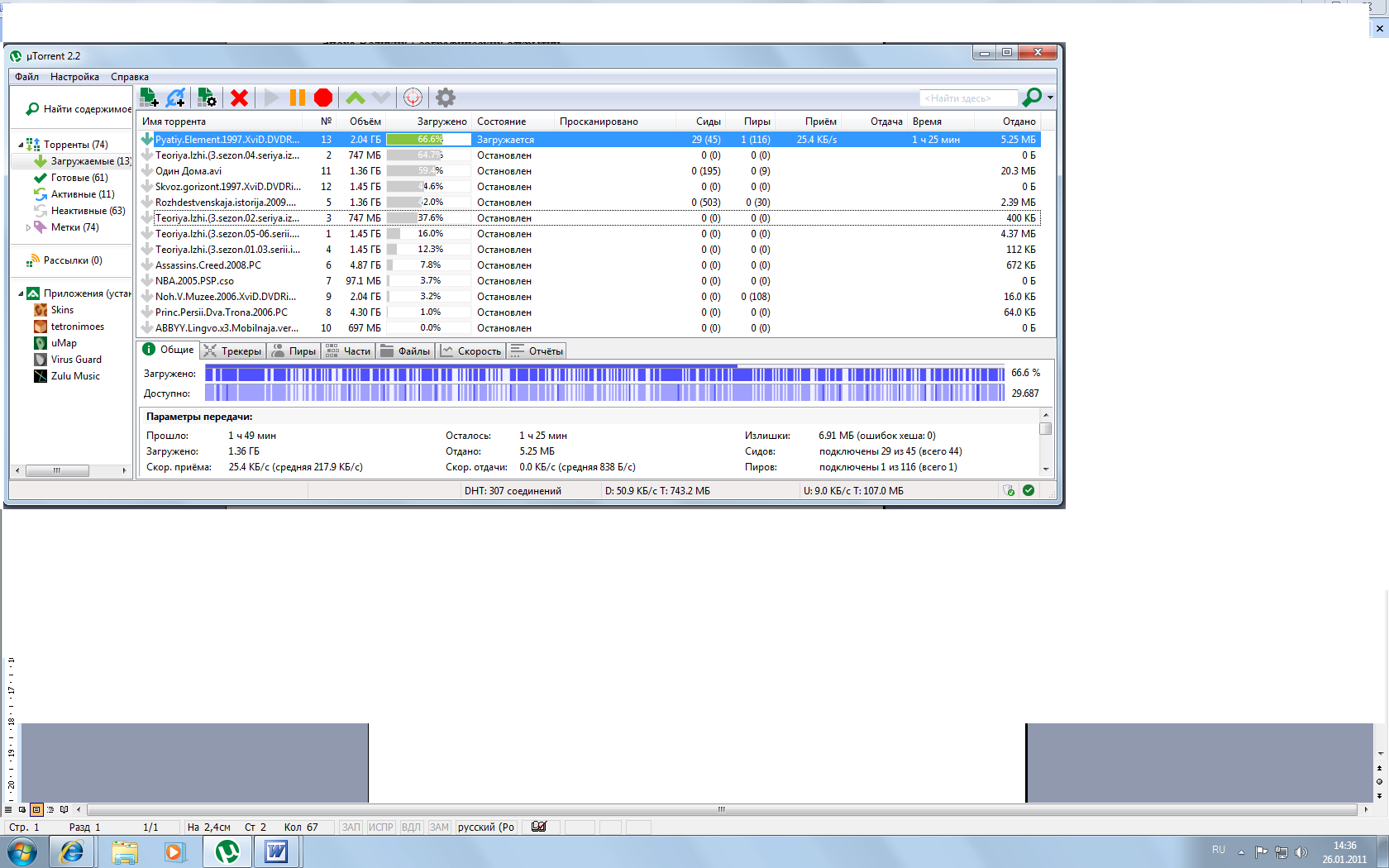Click the search field 'Найти здесь'

tap(968, 98)
